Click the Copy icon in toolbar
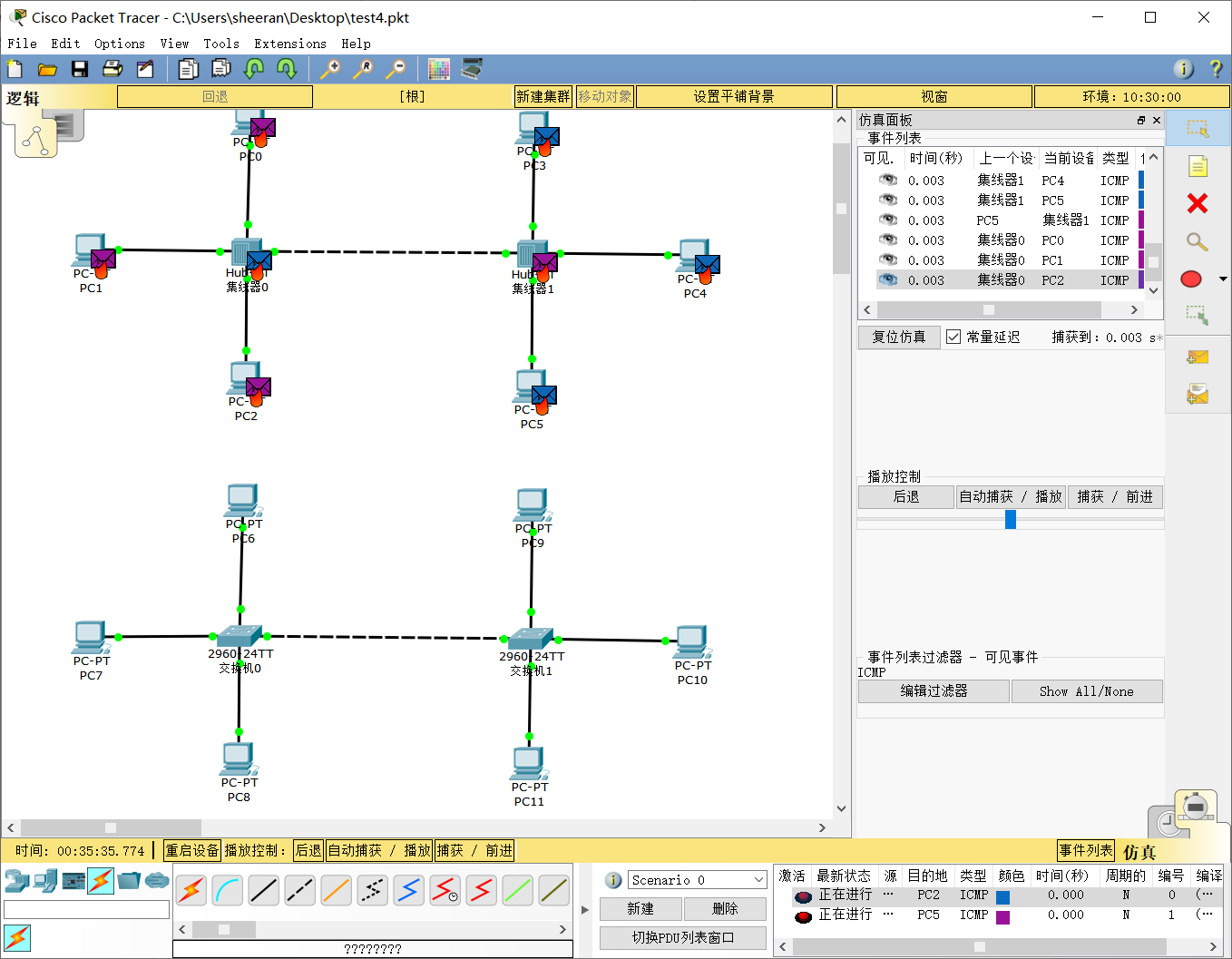The width and height of the screenshot is (1232, 959). 189,69
